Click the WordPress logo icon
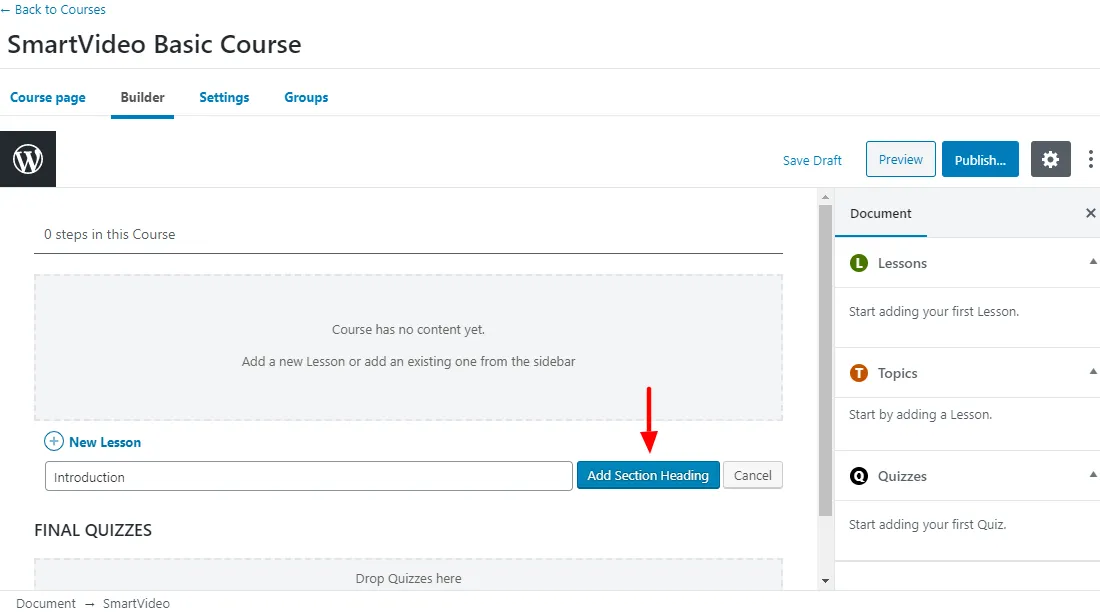The width and height of the screenshot is (1100, 615). click(28, 159)
